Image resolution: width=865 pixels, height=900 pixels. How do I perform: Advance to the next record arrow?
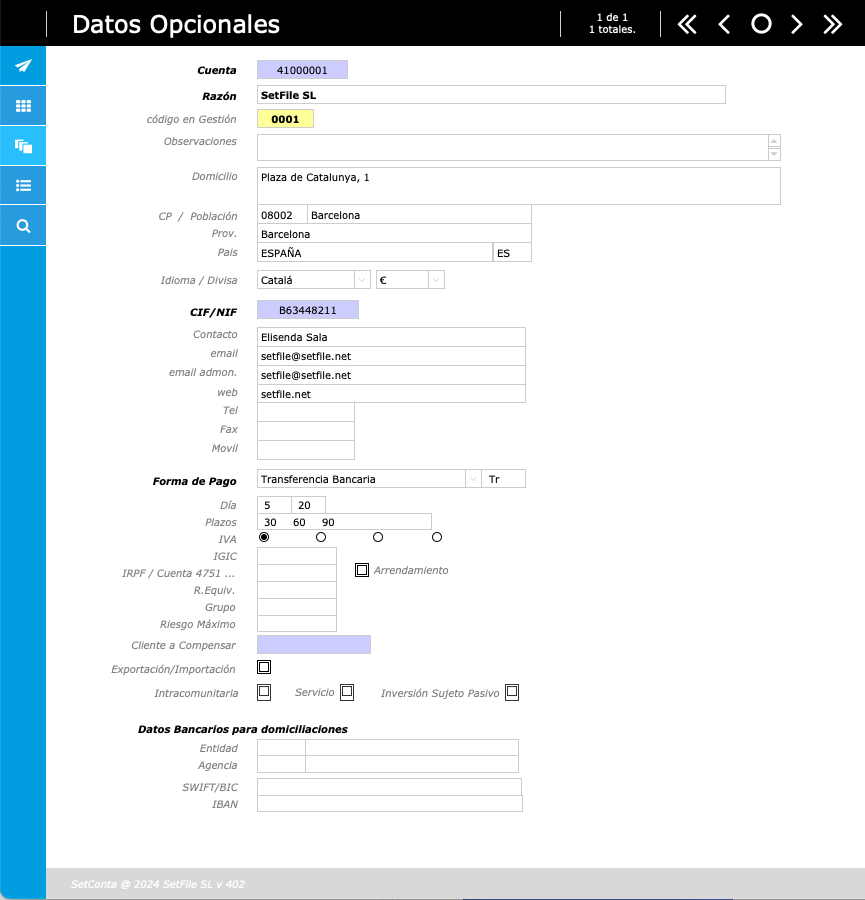pos(797,25)
